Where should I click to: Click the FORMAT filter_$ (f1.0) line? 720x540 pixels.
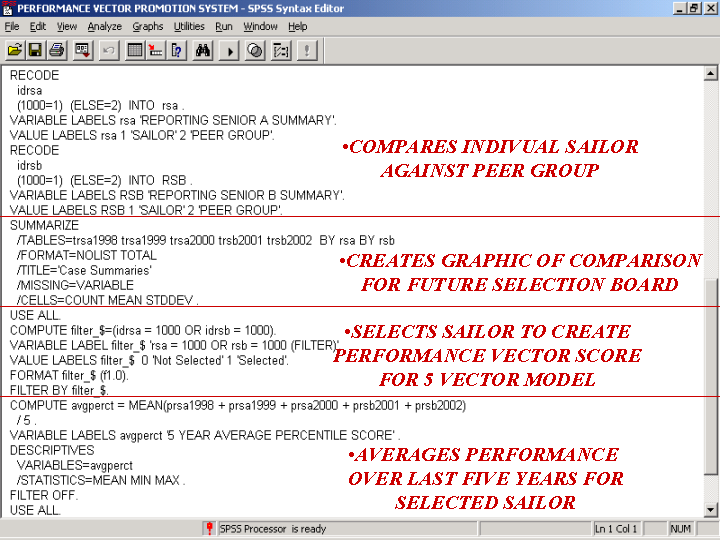click(69, 375)
